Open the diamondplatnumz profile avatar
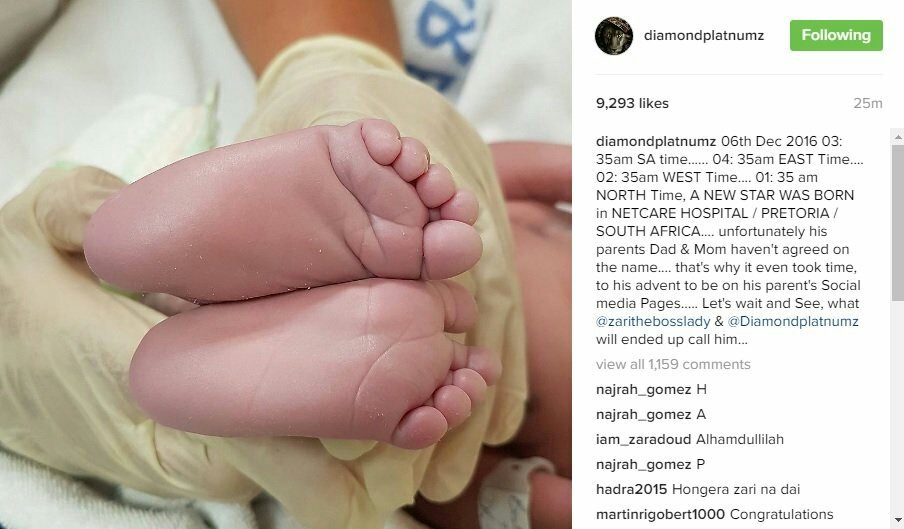Viewport: 904px width, 529px height. pyautogui.click(x=613, y=36)
